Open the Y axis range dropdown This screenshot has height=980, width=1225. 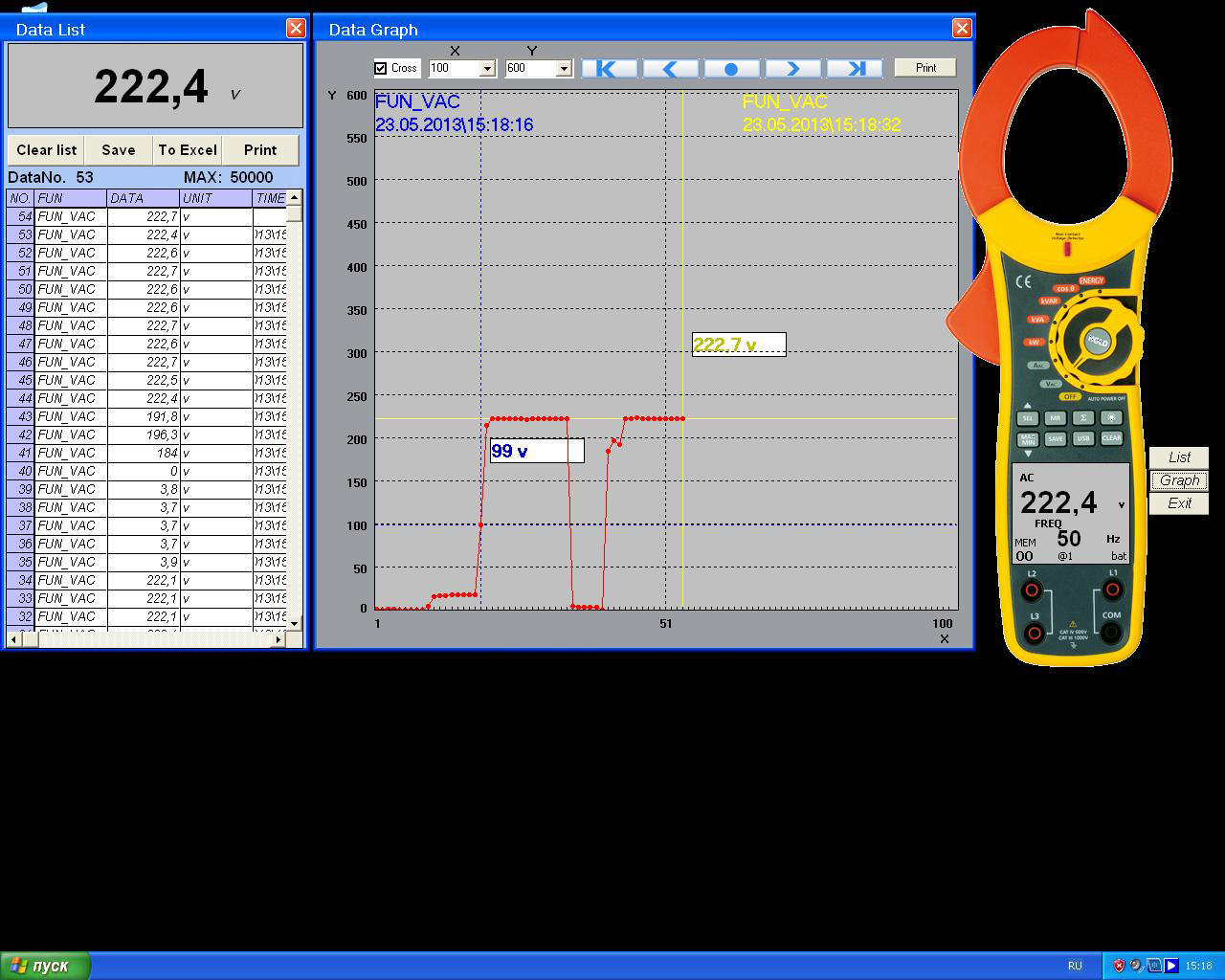click(x=564, y=68)
